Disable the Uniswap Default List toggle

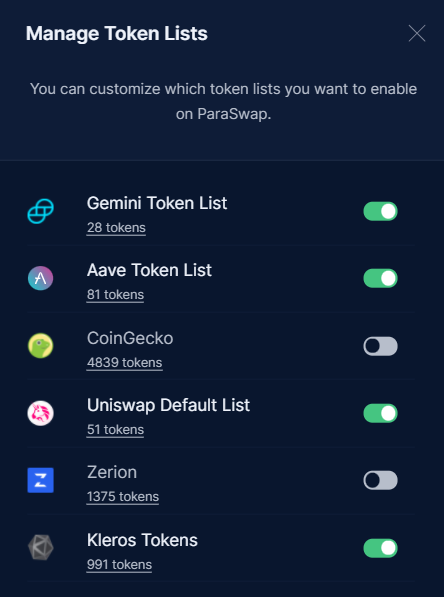click(380, 413)
